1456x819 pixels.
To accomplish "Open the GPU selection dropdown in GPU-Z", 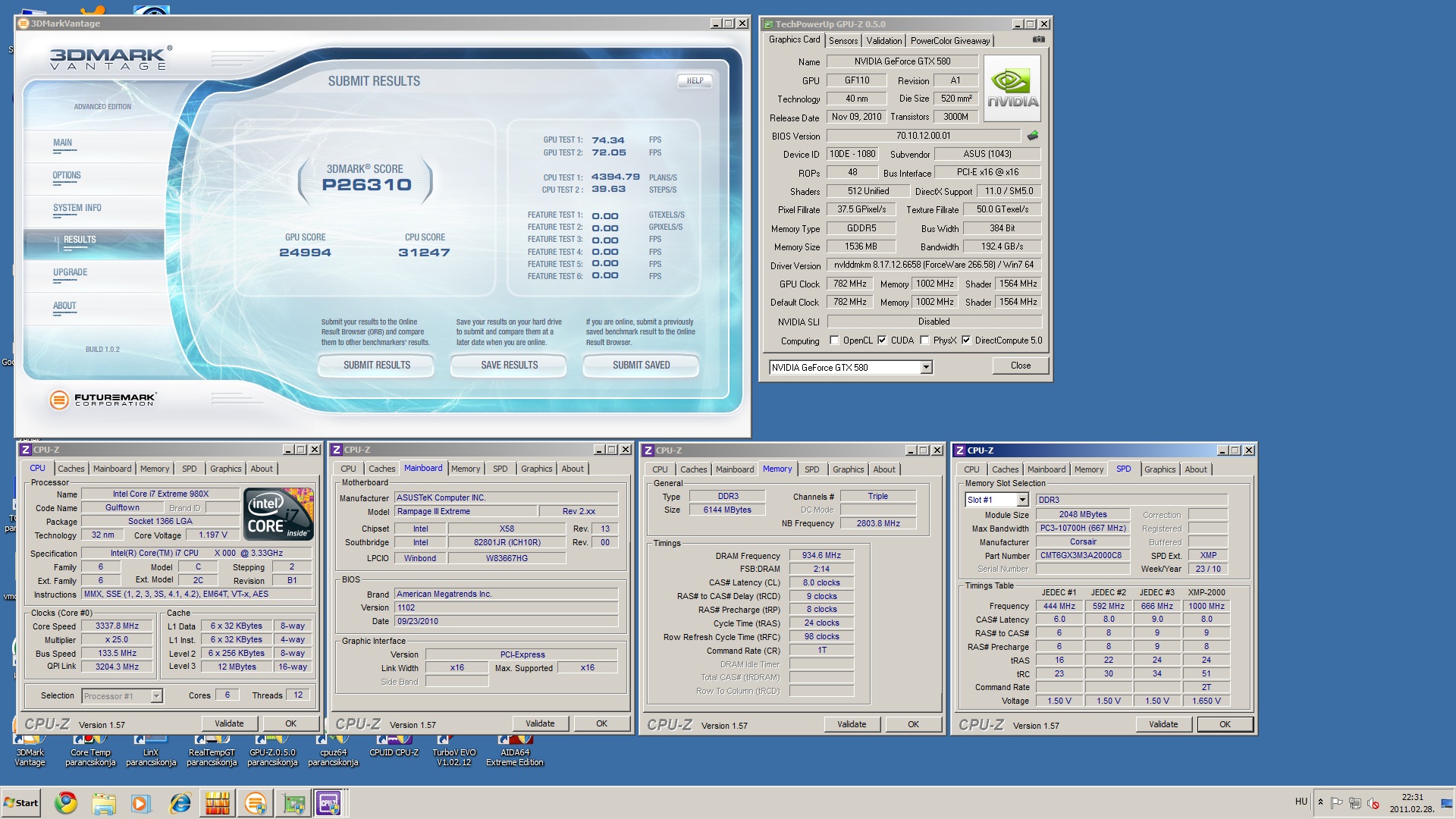I will (926, 368).
